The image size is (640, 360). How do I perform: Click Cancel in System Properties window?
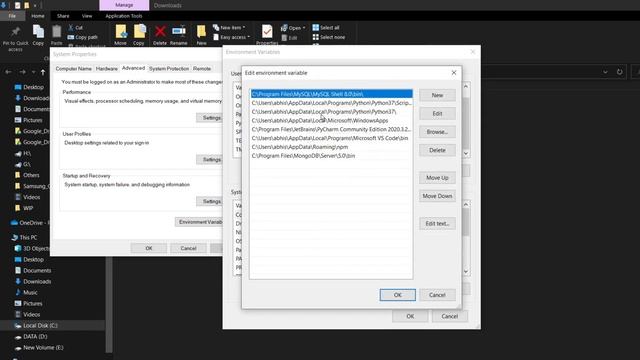click(x=188, y=248)
